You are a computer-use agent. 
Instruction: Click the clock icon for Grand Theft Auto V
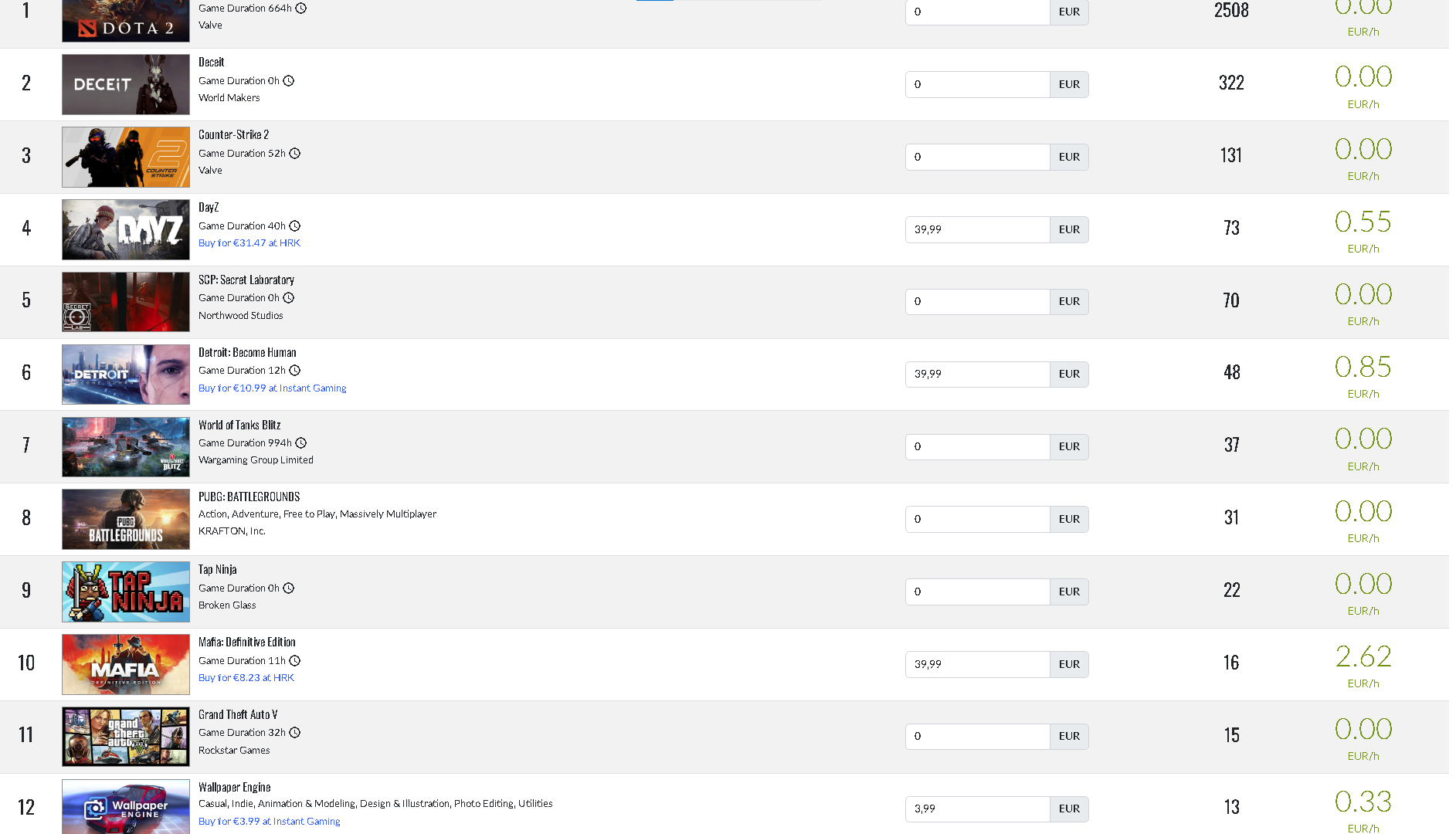coord(295,733)
